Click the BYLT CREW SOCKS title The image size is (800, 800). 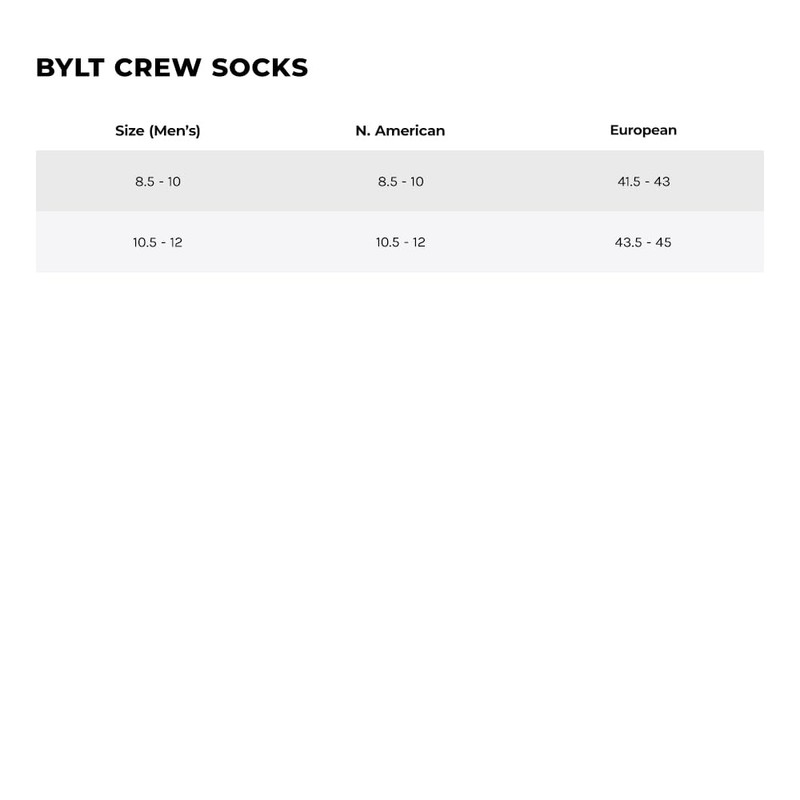coord(171,68)
